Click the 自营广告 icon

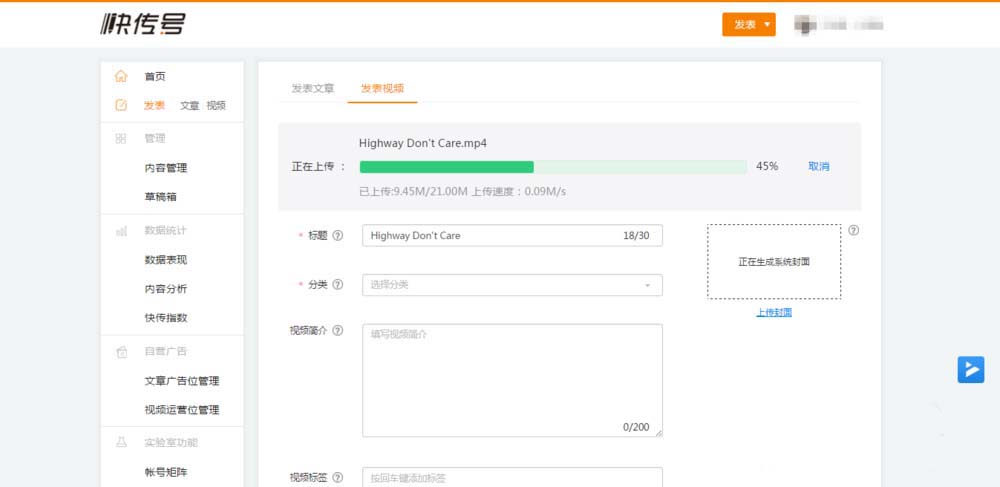pos(121,352)
